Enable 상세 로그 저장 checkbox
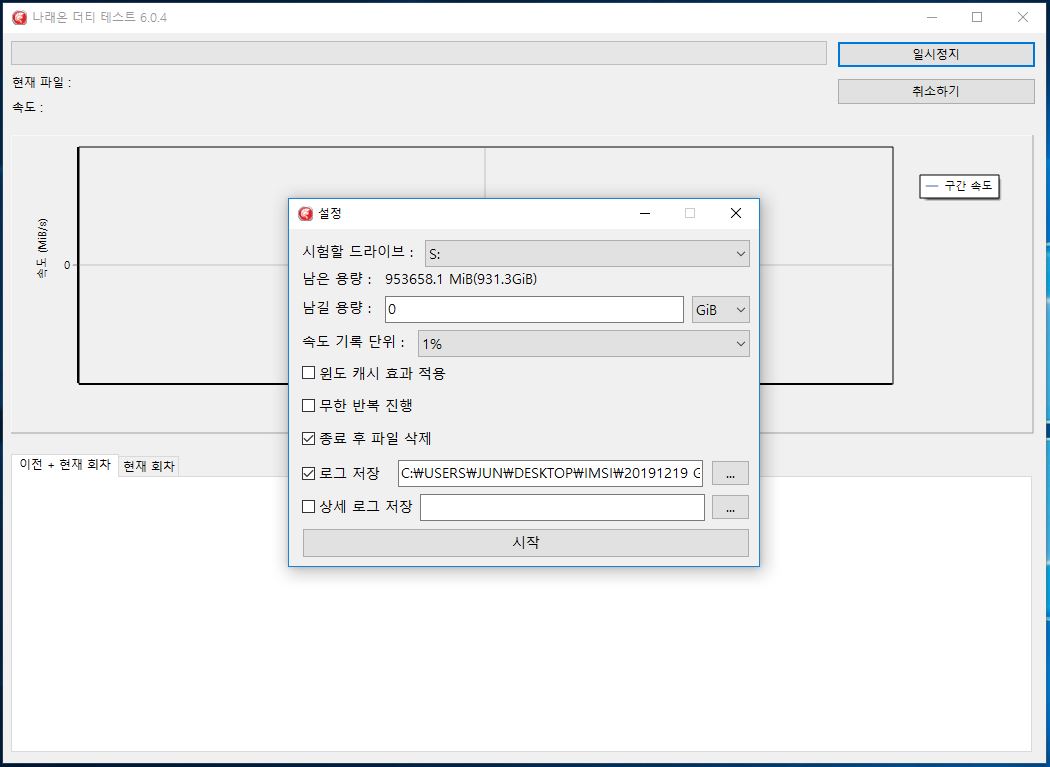1050x767 pixels. pos(309,506)
